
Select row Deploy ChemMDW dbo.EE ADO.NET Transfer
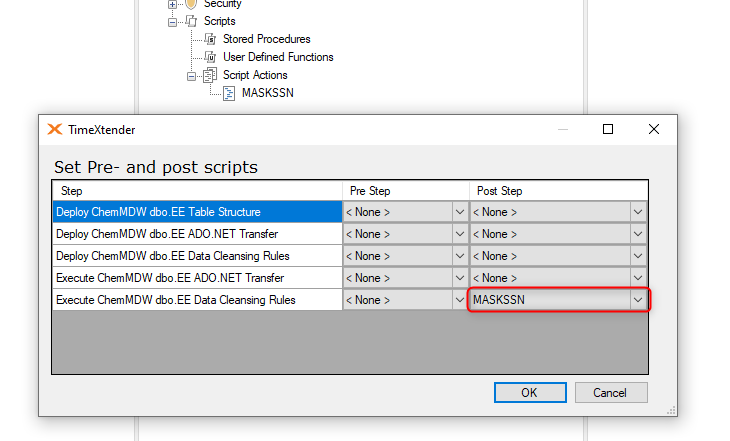tap(197, 234)
